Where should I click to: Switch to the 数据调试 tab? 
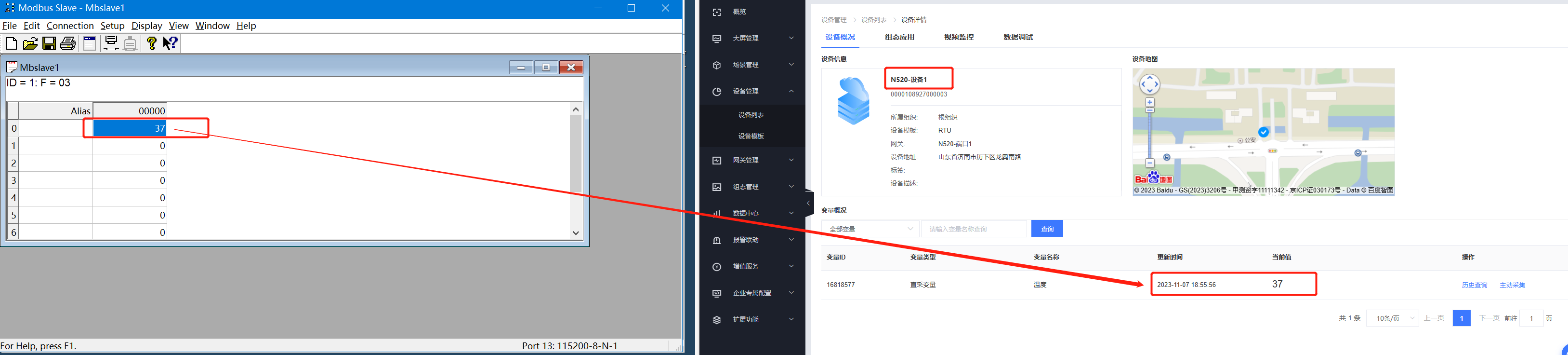click(1018, 37)
